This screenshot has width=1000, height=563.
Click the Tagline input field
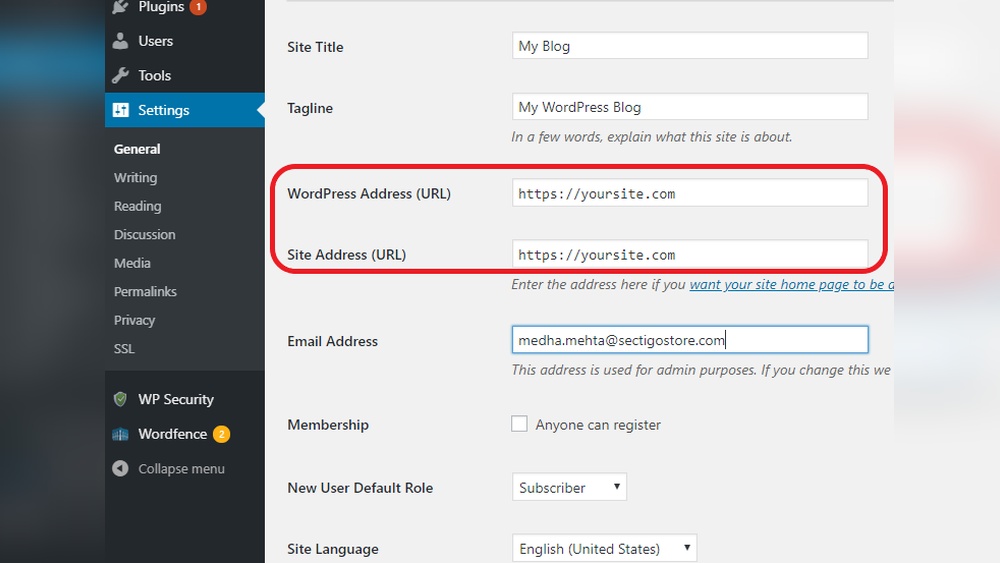pos(690,107)
